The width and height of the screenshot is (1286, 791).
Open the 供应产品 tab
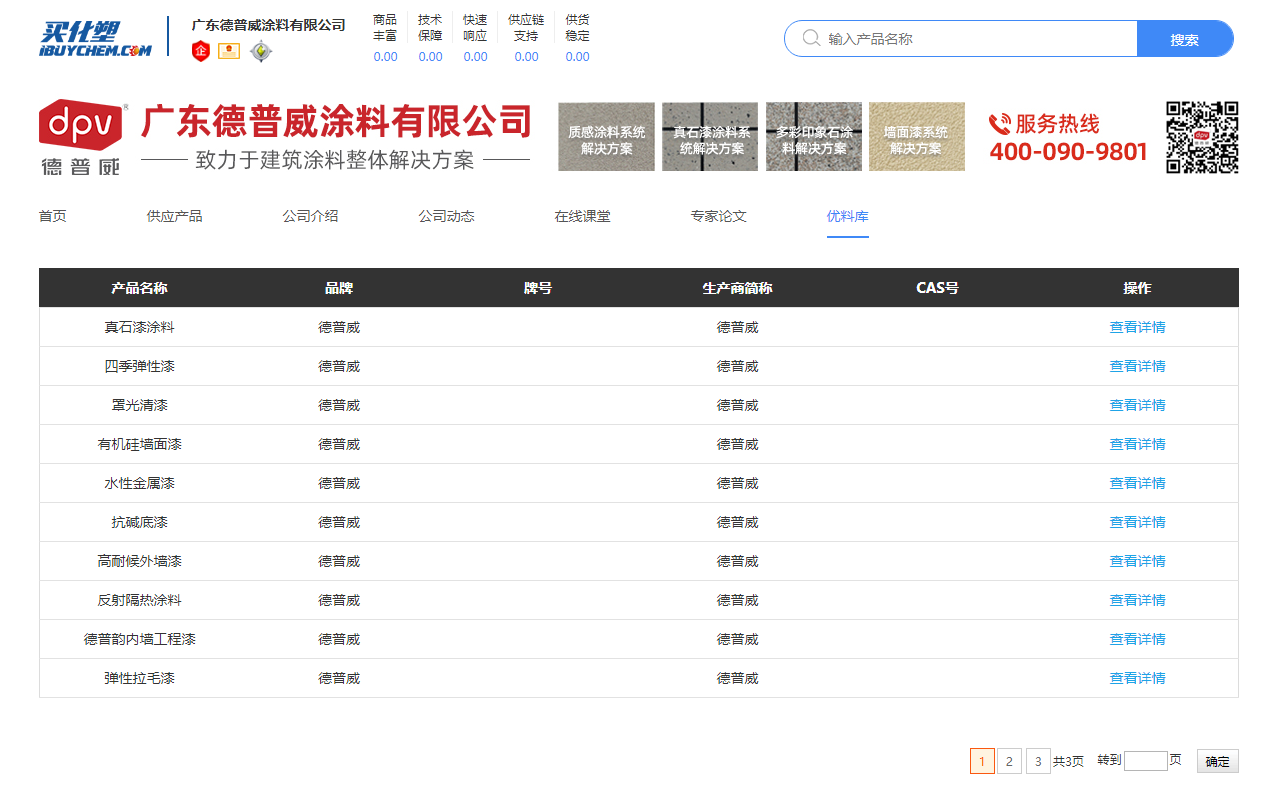pyautogui.click(x=174, y=216)
